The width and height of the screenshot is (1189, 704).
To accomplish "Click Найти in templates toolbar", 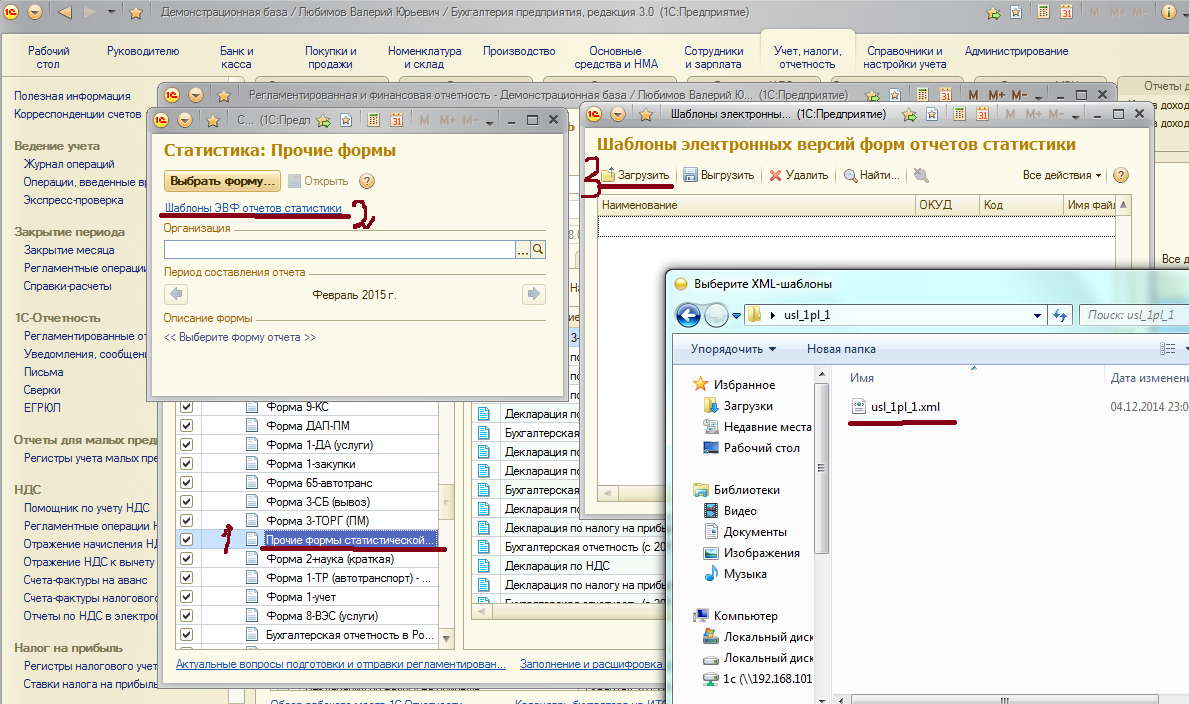I will coord(872,175).
